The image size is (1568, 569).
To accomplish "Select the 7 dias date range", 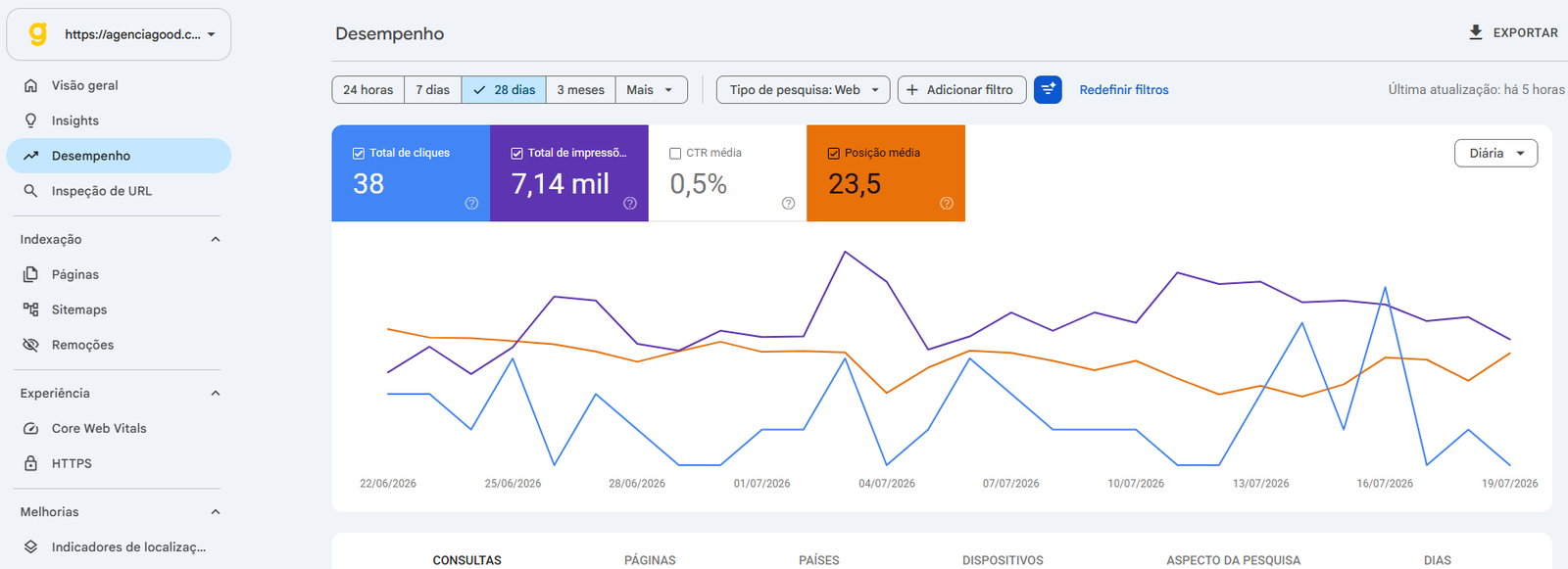I will (x=432, y=89).
